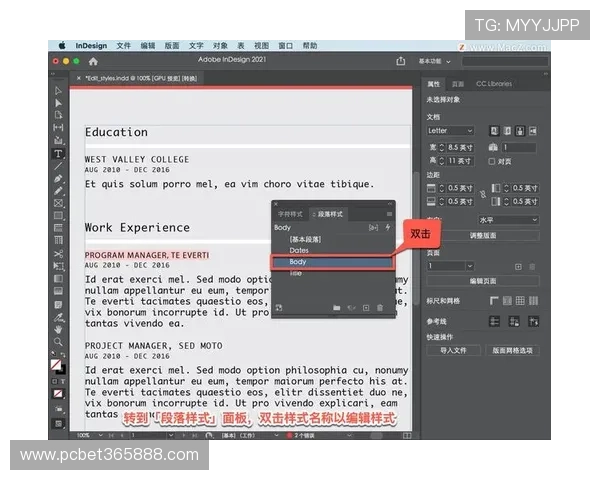Select the Hand tool

pyautogui.click(x=58, y=329)
